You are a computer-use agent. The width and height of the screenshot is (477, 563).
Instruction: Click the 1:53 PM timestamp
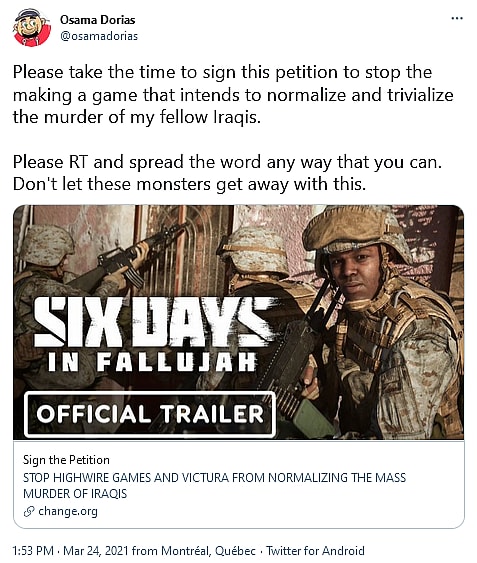click(33, 551)
